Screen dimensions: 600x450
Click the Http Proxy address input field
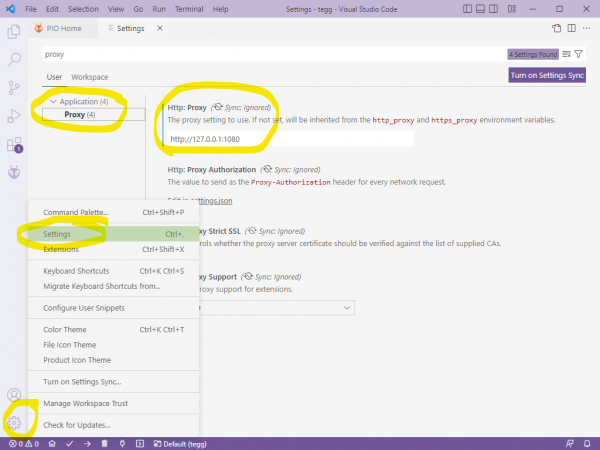tap(290, 139)
